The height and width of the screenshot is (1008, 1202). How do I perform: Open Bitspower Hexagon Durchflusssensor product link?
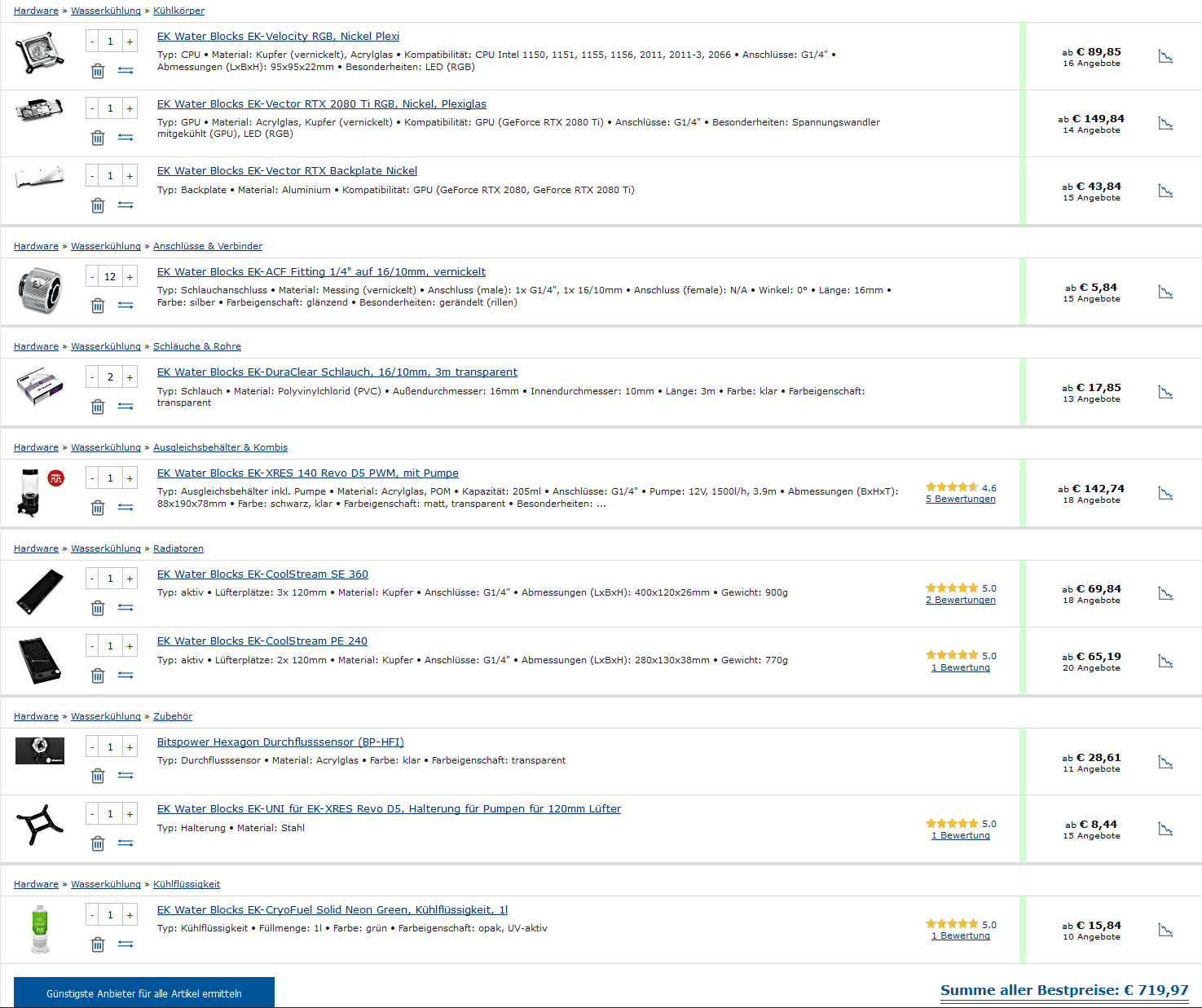[280, 742]
